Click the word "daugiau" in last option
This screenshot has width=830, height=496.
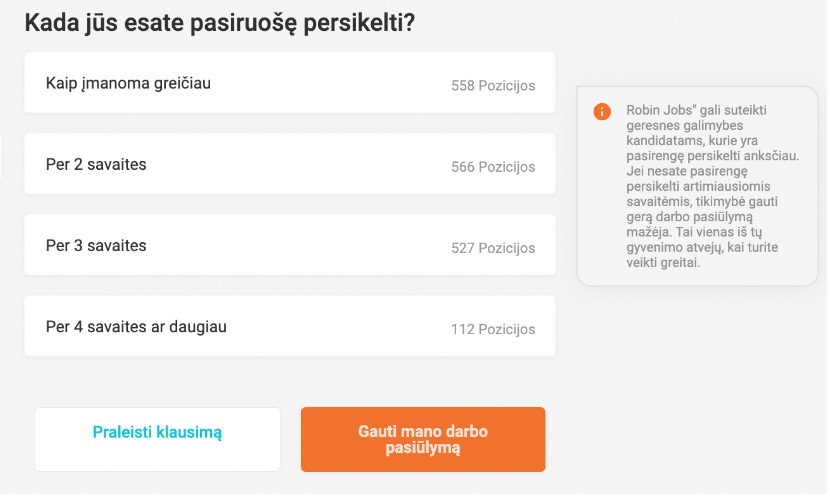pyautogui.click(x=198, y=328)
